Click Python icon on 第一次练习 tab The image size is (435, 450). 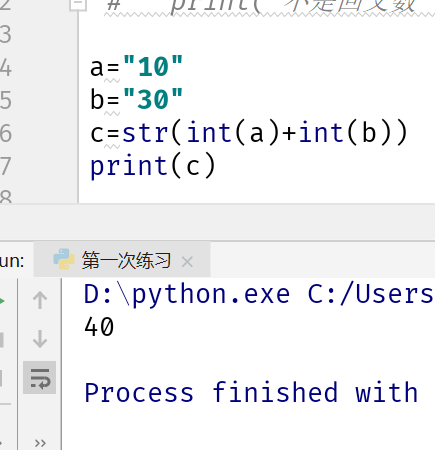[x=64, y=259]
